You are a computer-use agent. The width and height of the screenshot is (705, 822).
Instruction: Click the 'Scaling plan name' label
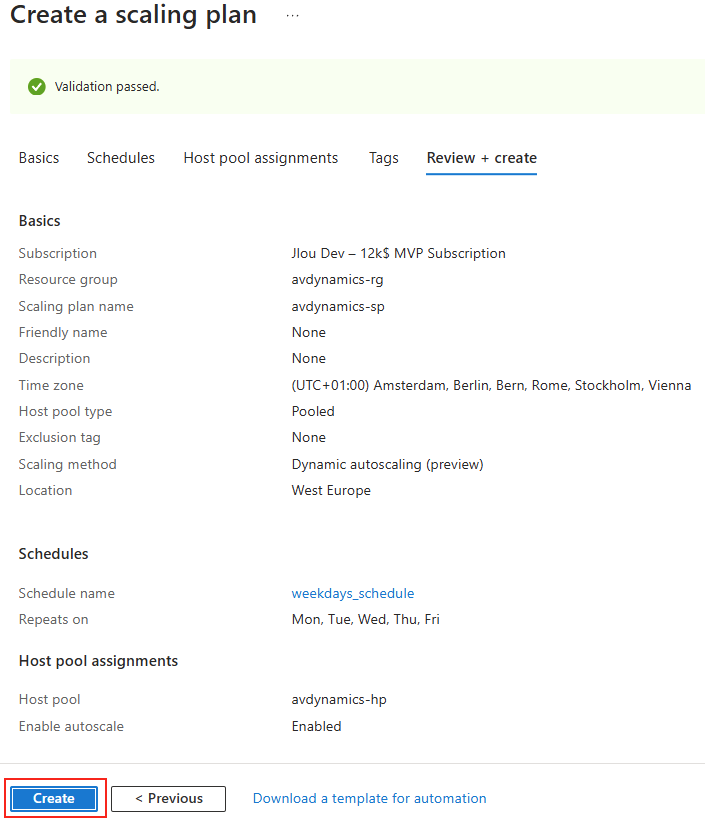click(76, 306)
